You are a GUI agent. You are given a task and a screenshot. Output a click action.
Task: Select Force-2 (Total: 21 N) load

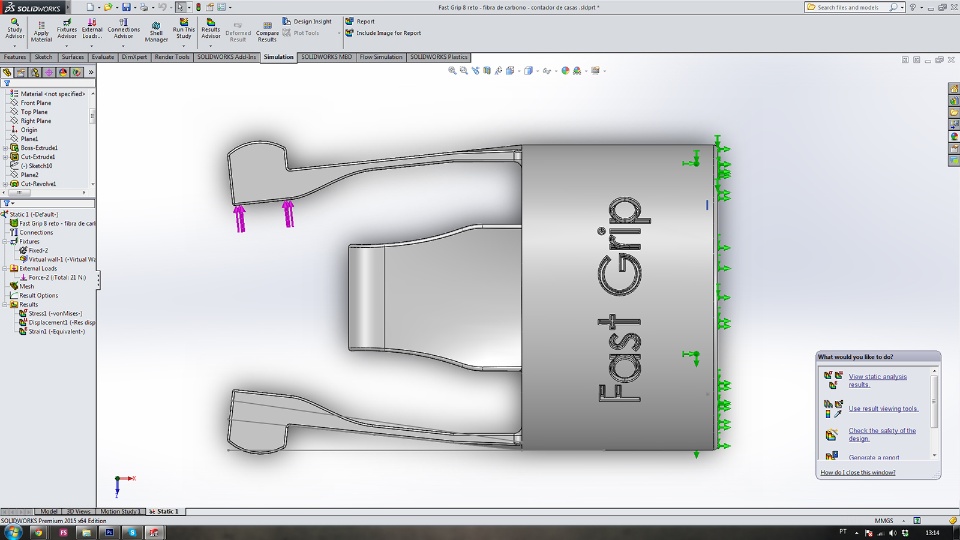pyautogui.click(x=53, y=277)
